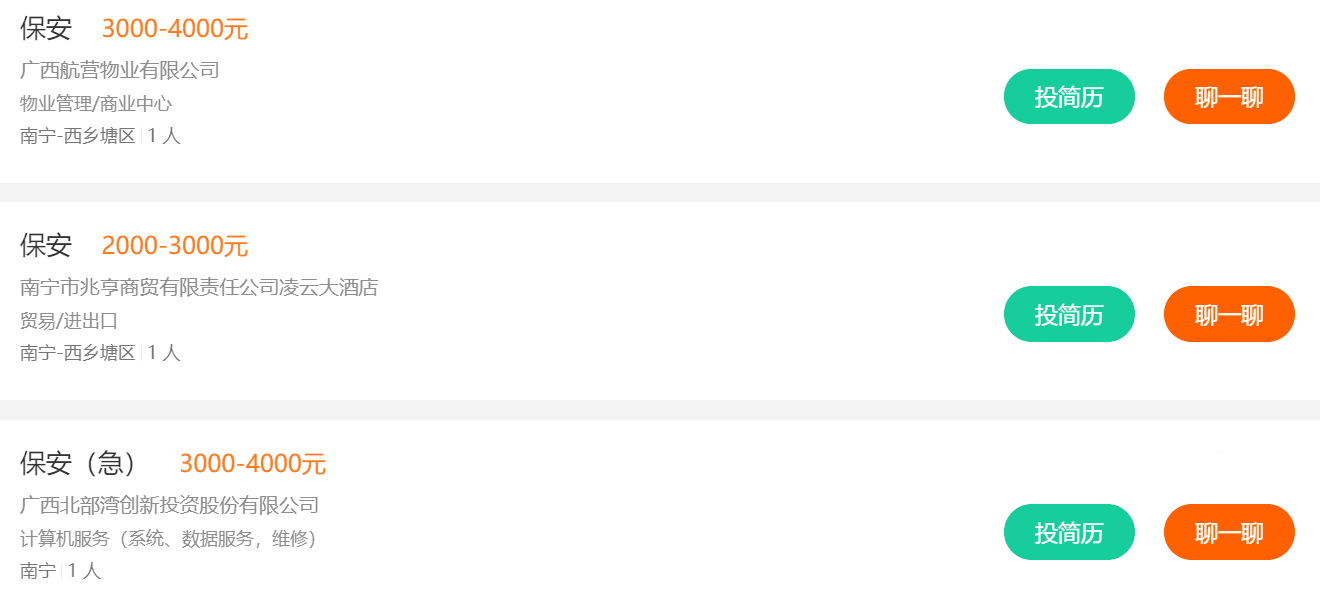Click 南宁-西乡塘区 location under 广西航营物业
This screenshot has width=1320, height=598.
[77, 136]
